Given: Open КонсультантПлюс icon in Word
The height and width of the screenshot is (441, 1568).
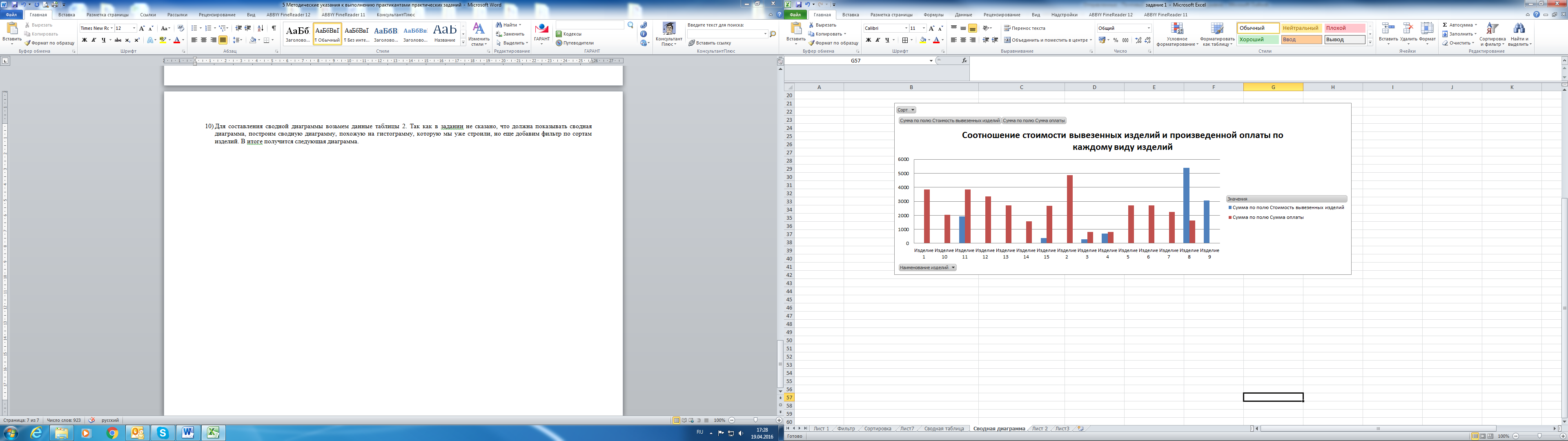Looking at the screenshot, I should (x=669, y=34).
